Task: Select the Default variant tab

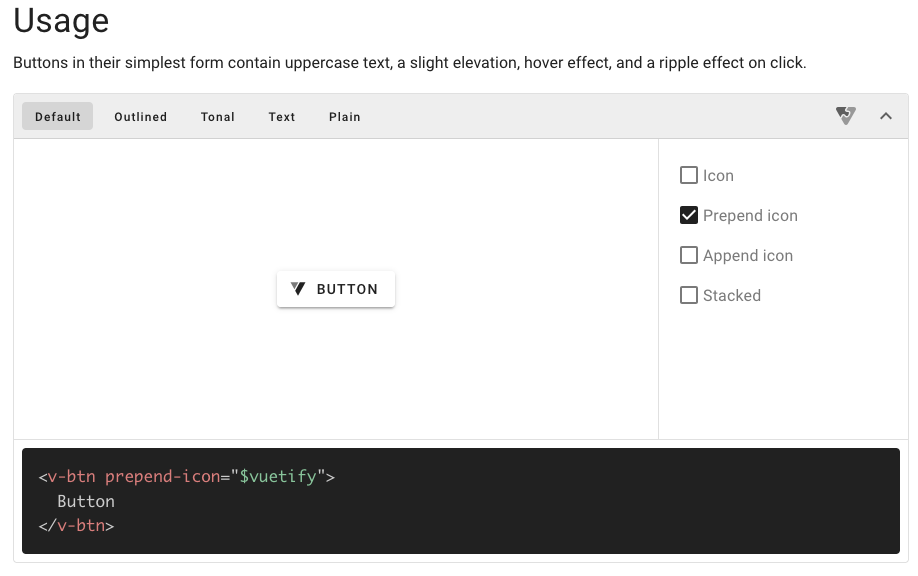Action: 57,116
